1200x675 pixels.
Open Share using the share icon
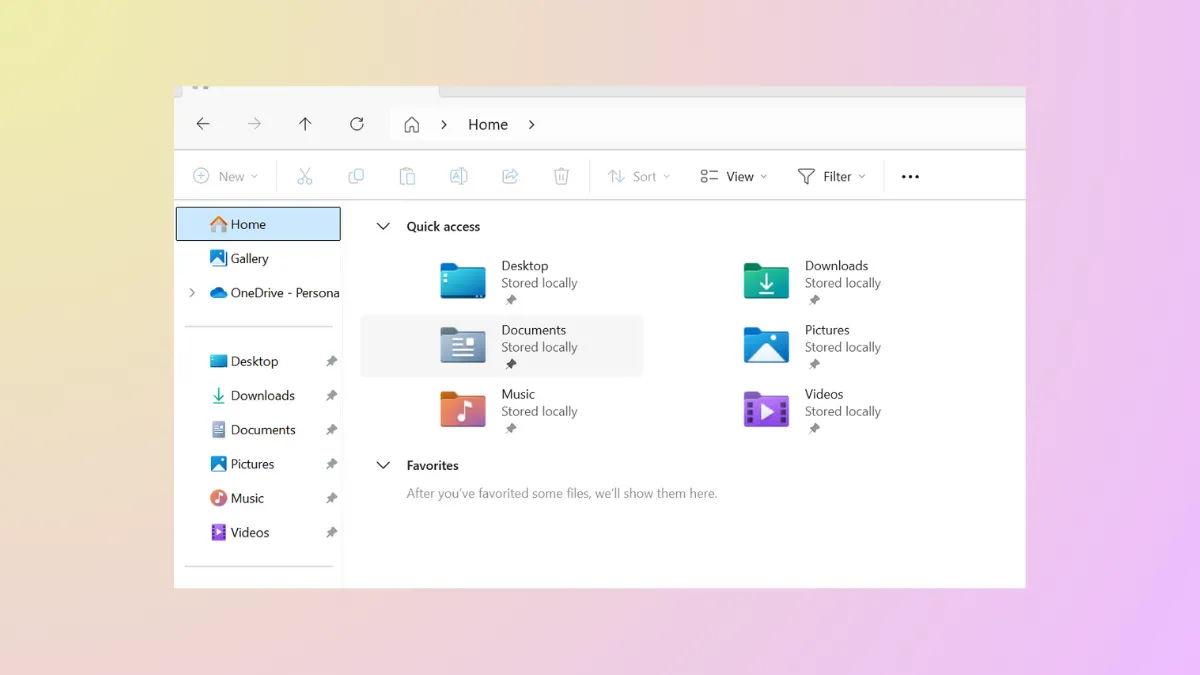click(x=509, y=176)
